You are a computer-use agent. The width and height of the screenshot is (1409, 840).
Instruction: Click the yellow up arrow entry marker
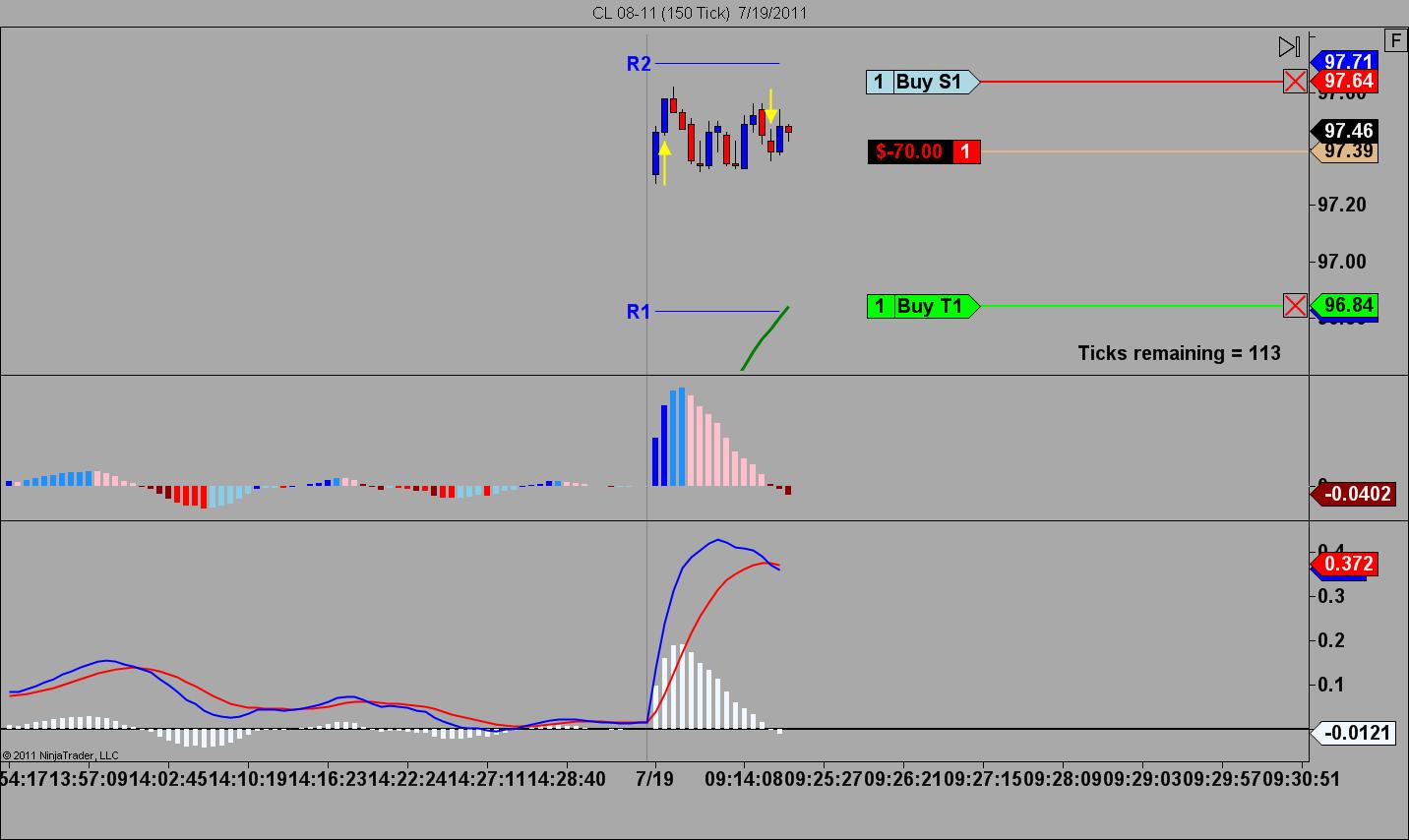point(664,162)
